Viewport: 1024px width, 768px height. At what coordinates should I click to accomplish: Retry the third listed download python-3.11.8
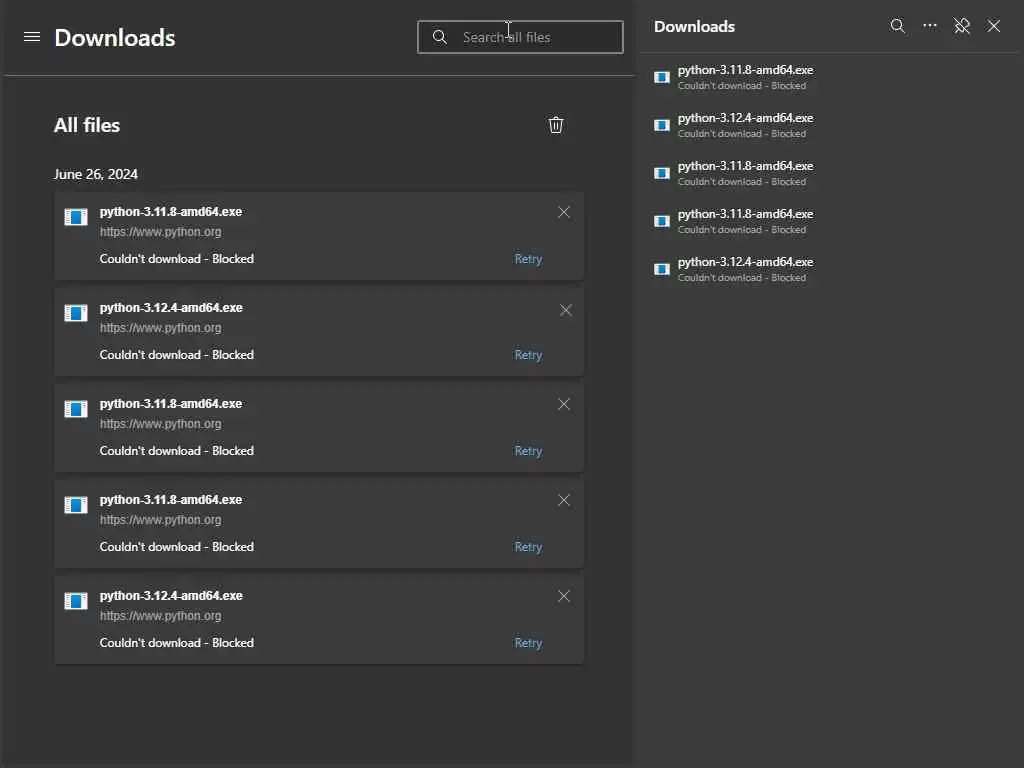(528, 451)
